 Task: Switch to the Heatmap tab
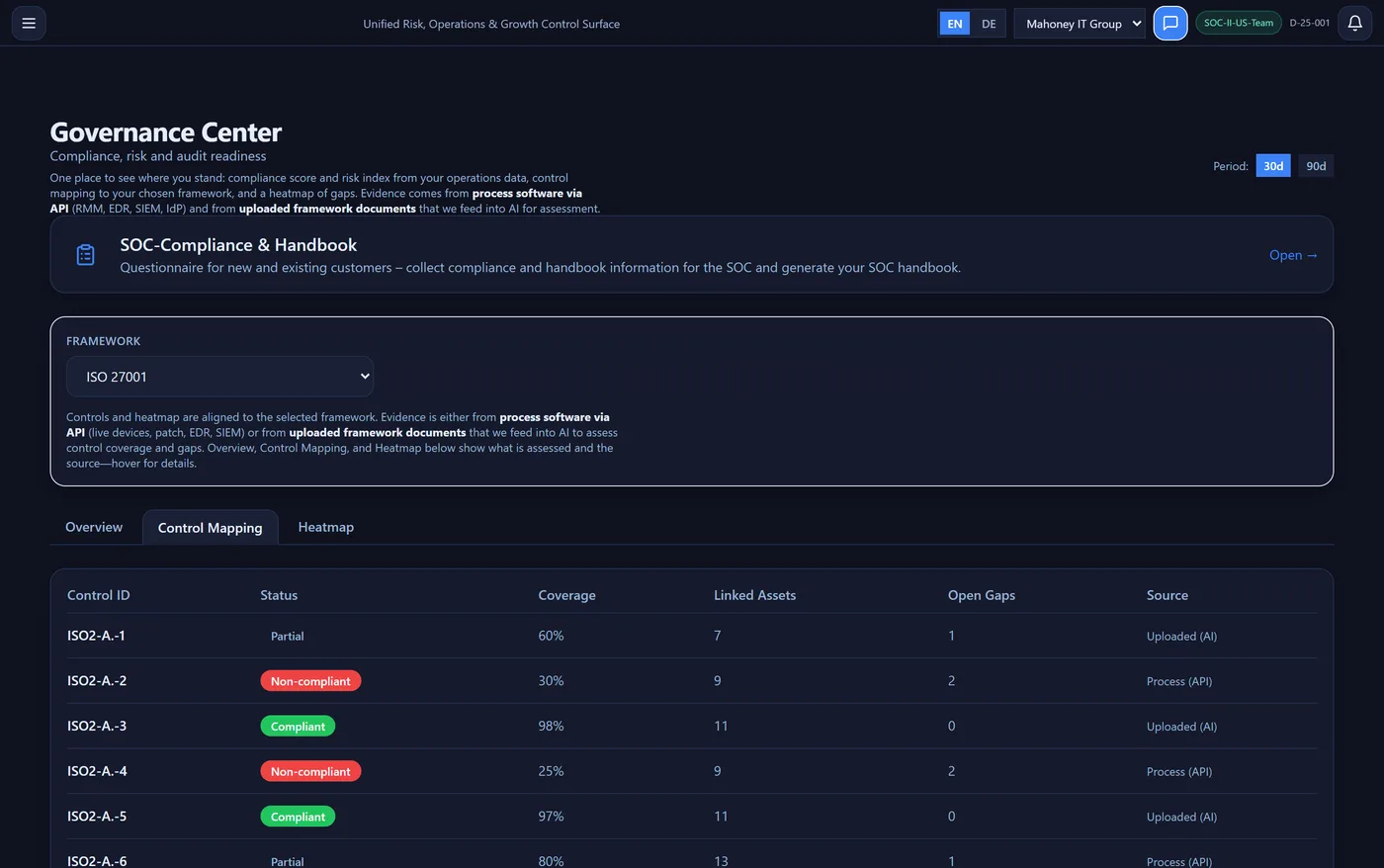pyautogui.click(x=325, y=527)
